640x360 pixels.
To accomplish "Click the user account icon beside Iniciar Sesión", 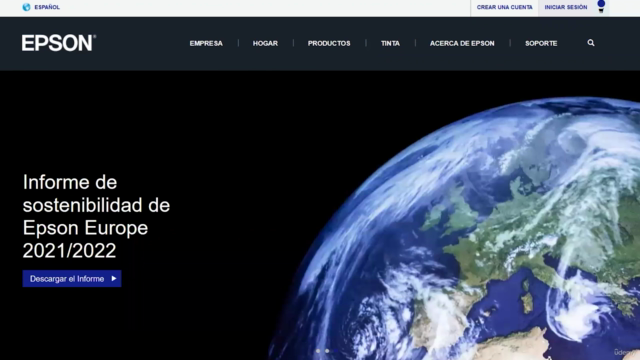I will click(x=601, y=7).
